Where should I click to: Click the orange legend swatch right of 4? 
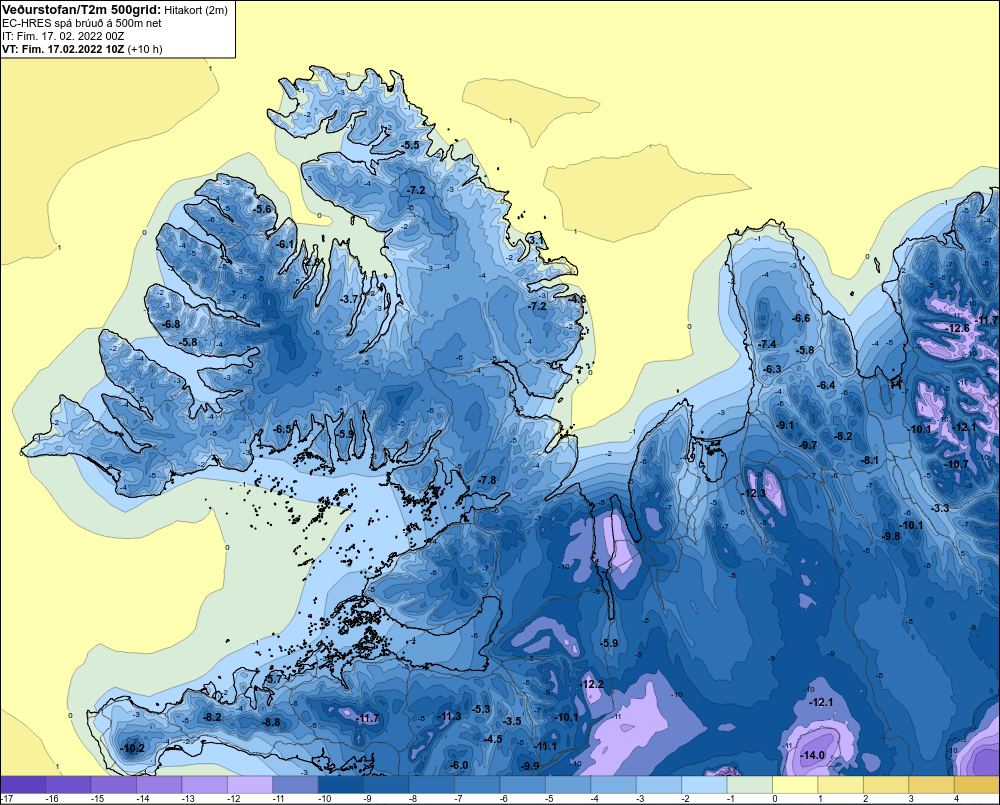(977, 785)
